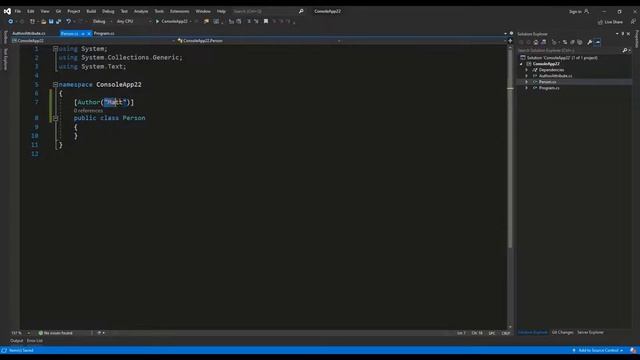640x360 pixels.
Task: Focus the Search Solution Explorer field
Action: point(569,51)
